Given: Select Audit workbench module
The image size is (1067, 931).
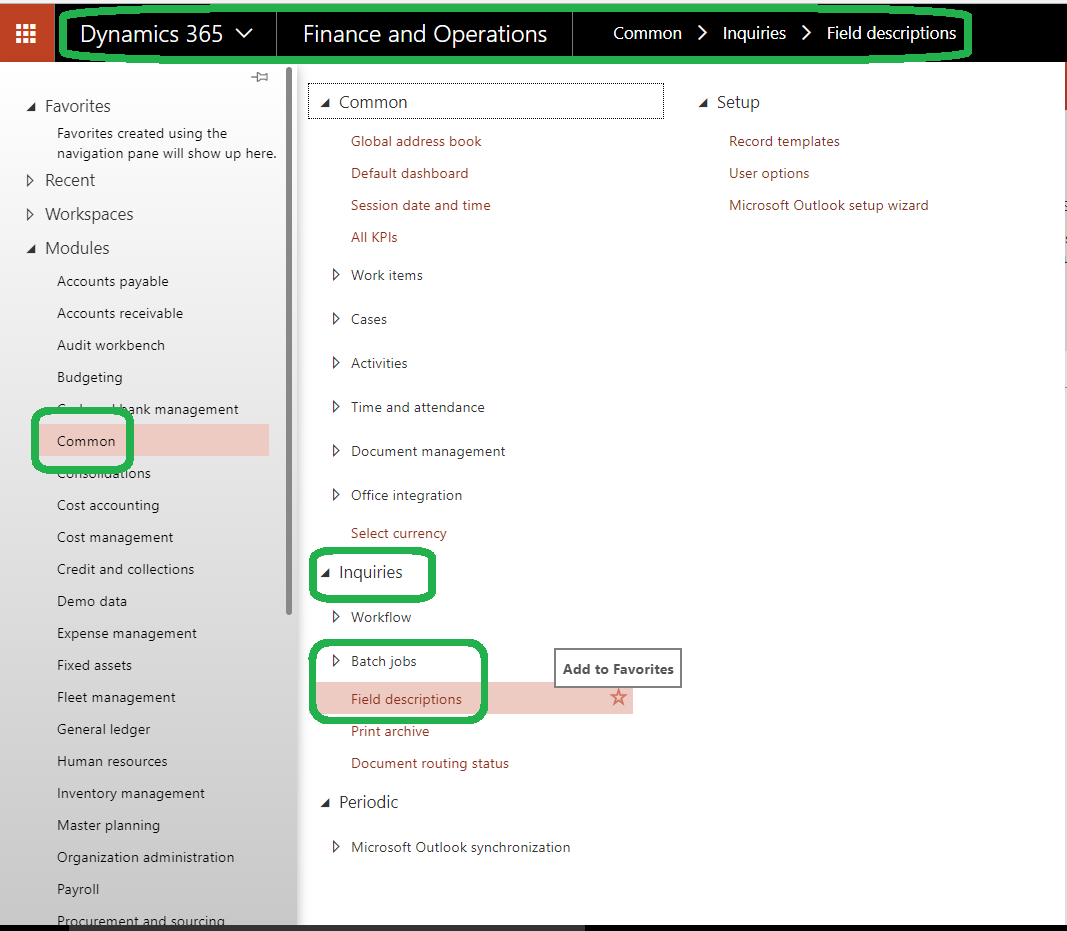Looking at the screenshot, I should click(x=111, y=346).
